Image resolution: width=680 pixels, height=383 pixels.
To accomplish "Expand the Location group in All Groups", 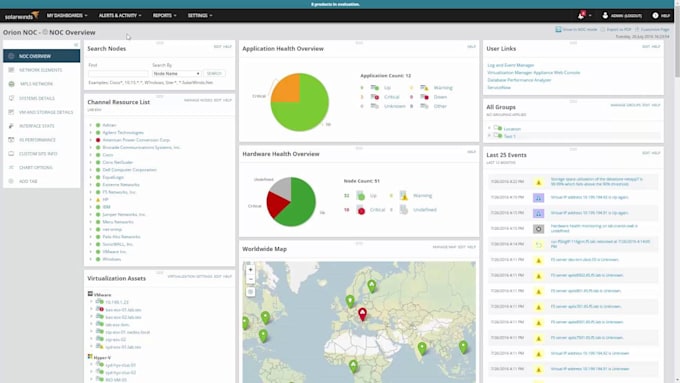I will tap(490, 128).
